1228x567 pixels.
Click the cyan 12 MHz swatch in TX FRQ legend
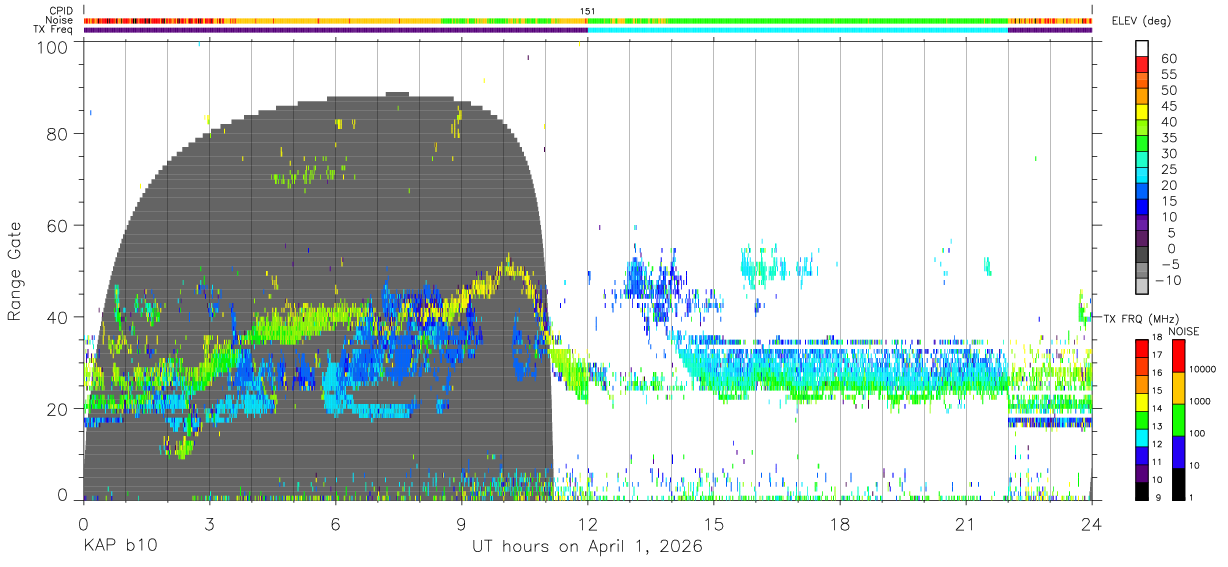point(1142,438)
